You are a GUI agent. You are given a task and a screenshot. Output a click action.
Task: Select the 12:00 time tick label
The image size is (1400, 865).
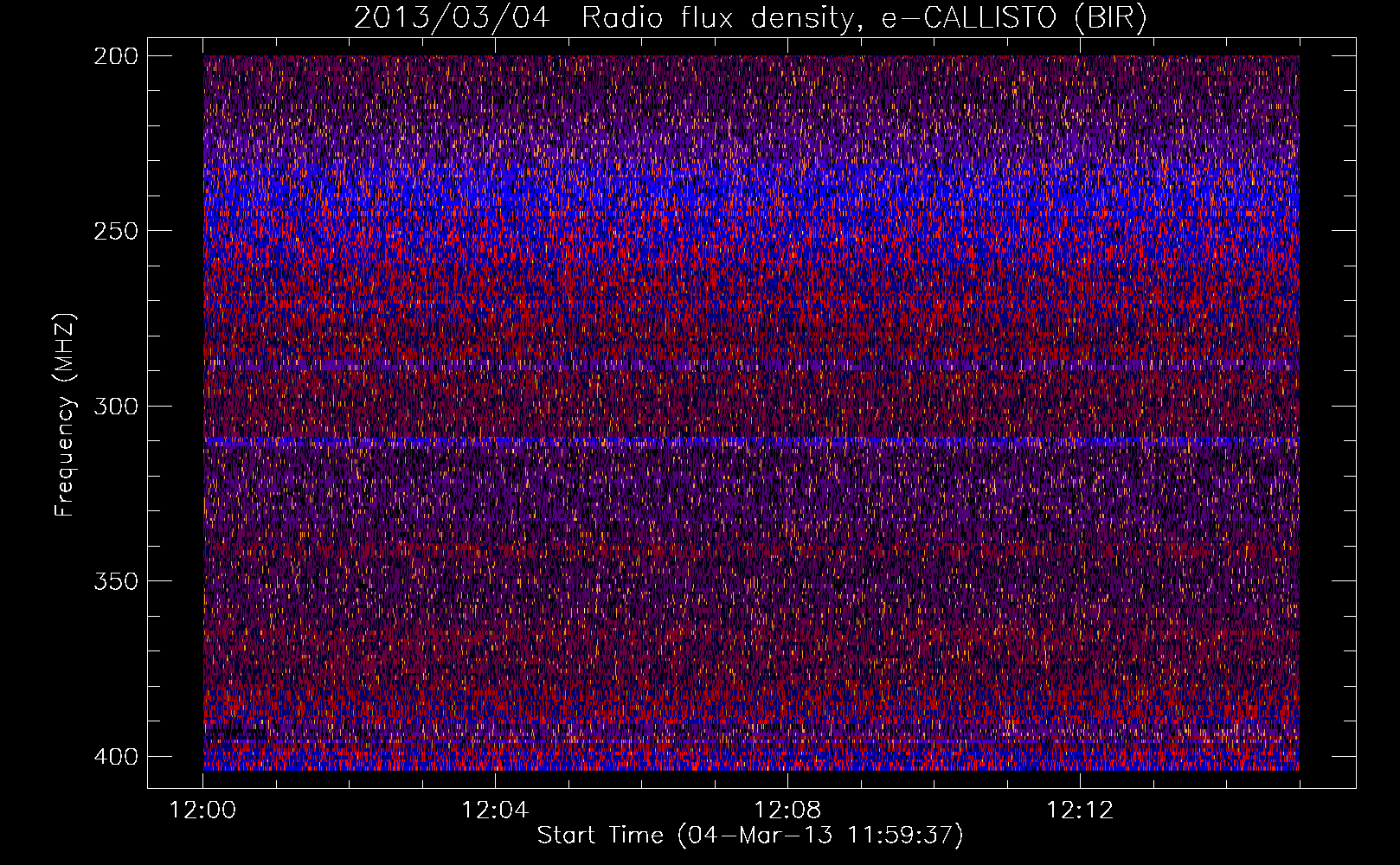[x=202, y=811]
